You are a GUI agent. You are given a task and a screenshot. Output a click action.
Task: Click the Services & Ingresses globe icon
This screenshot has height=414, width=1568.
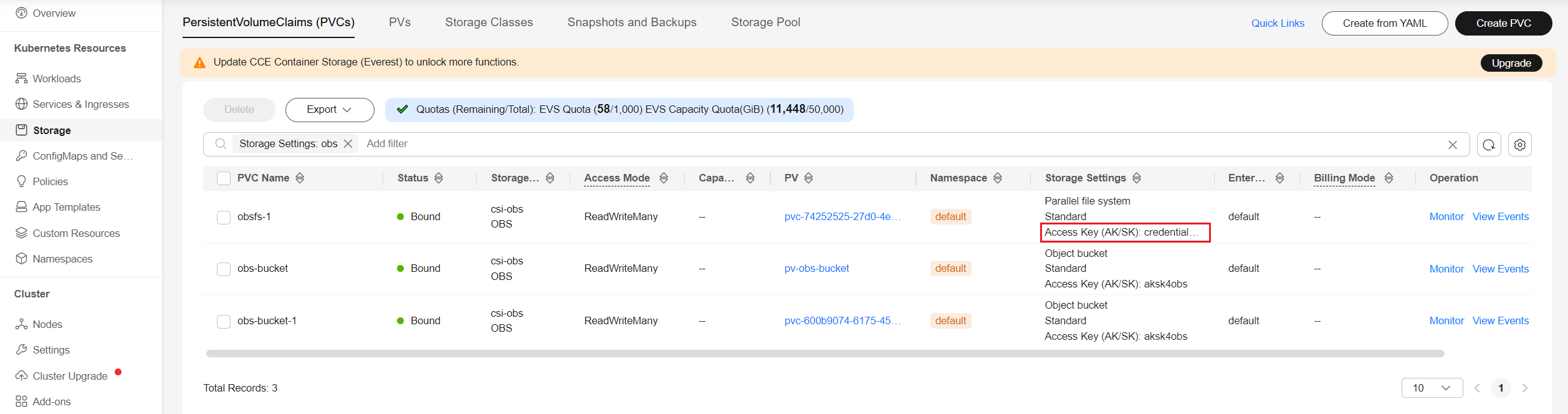click(x=21, y=104)
